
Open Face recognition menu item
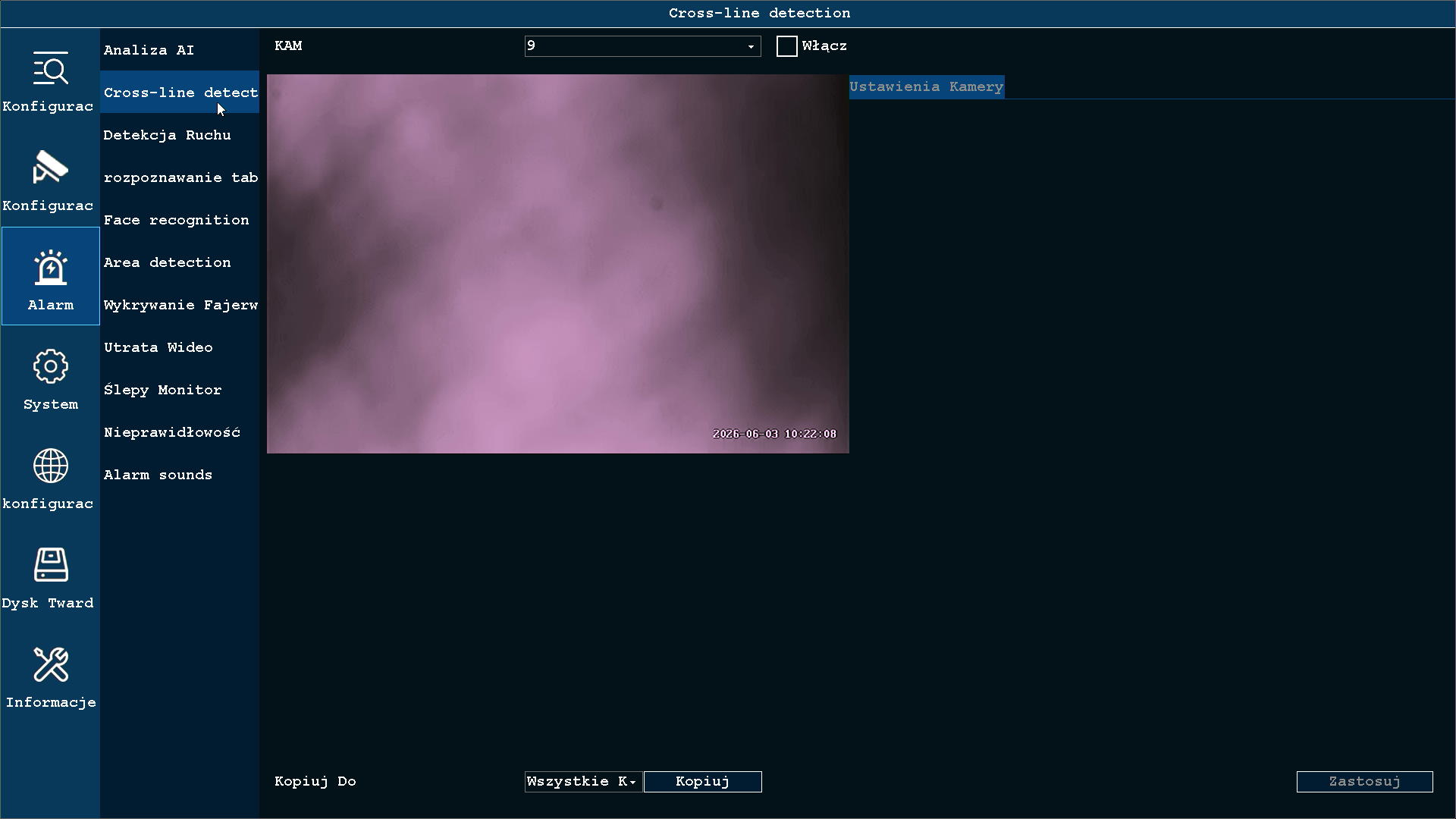click(180, 220)
